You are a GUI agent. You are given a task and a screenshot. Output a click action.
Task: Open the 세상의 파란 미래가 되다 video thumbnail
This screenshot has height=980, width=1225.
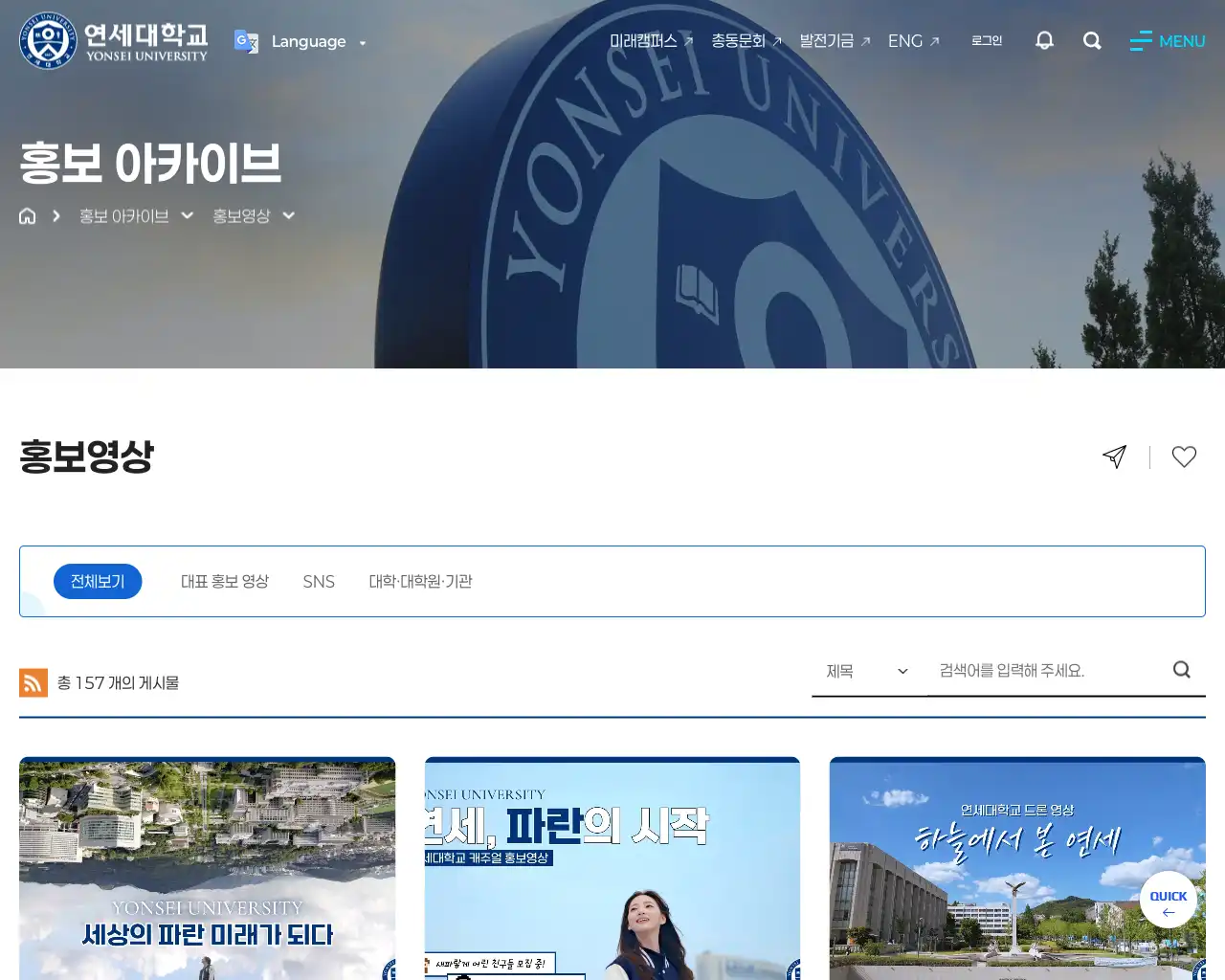(x=207, y=868)
